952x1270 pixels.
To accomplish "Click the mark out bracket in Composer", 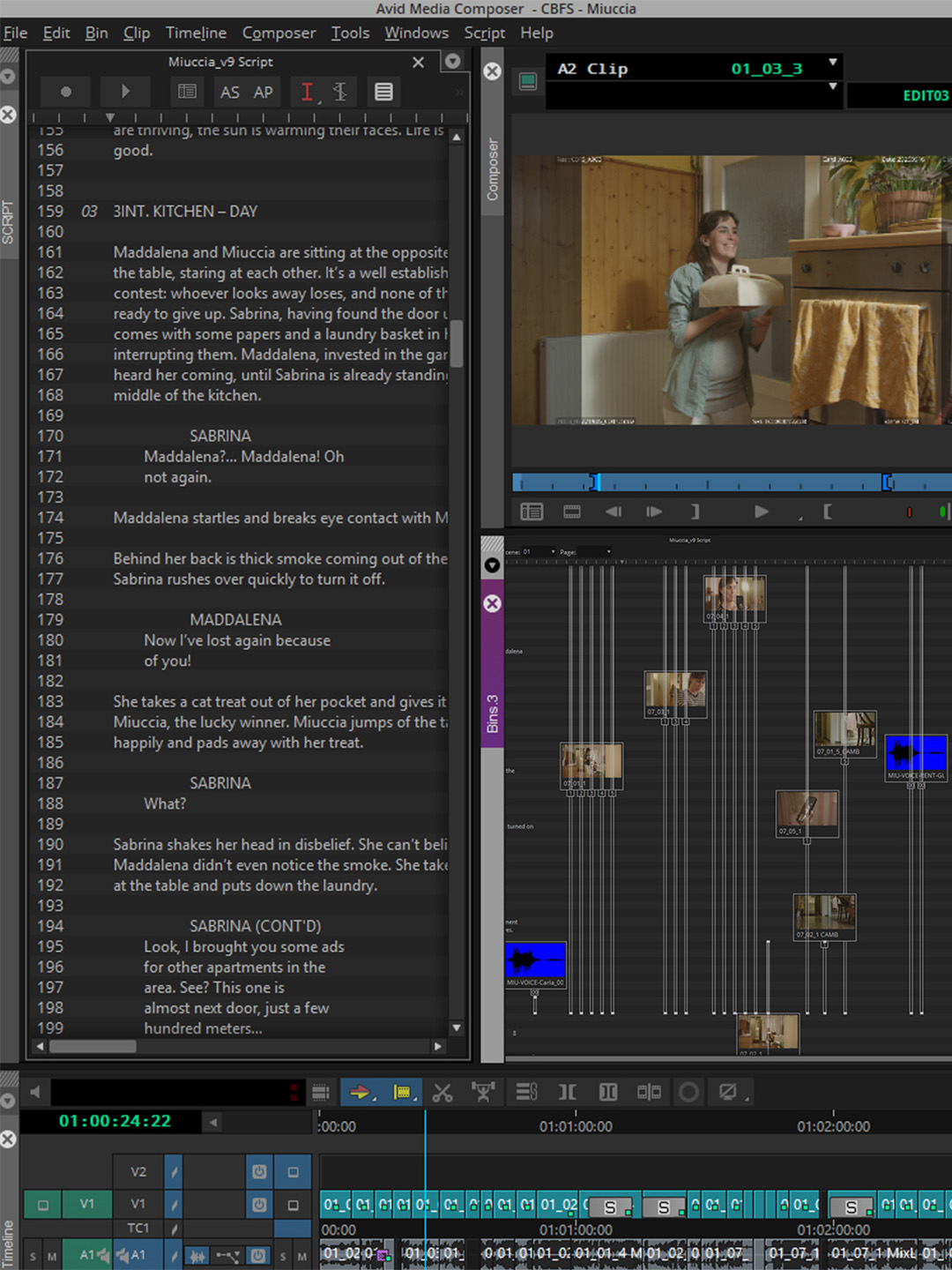I will (x=695, y=512).
